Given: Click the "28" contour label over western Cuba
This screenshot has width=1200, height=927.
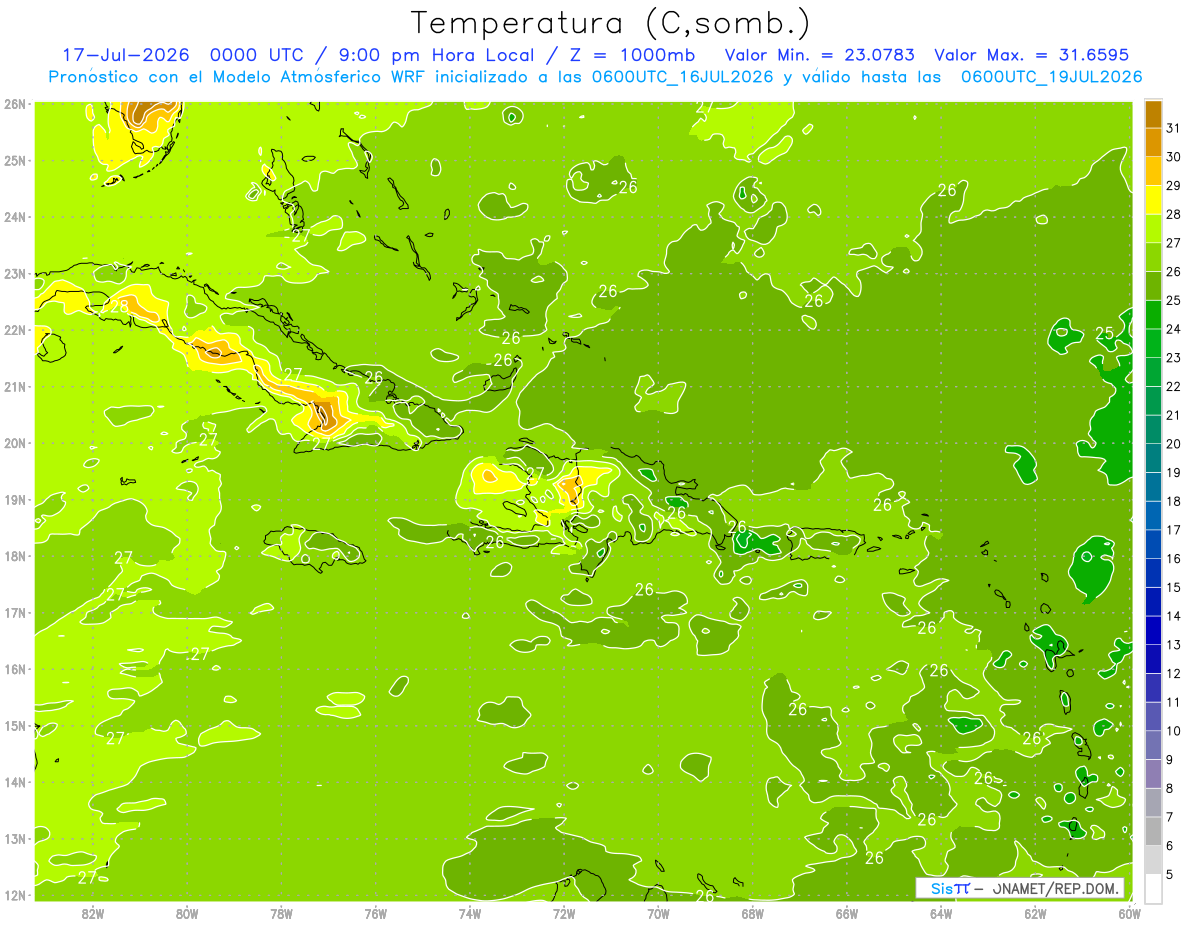Looking at the screenshot, I should tap(119, 306).
